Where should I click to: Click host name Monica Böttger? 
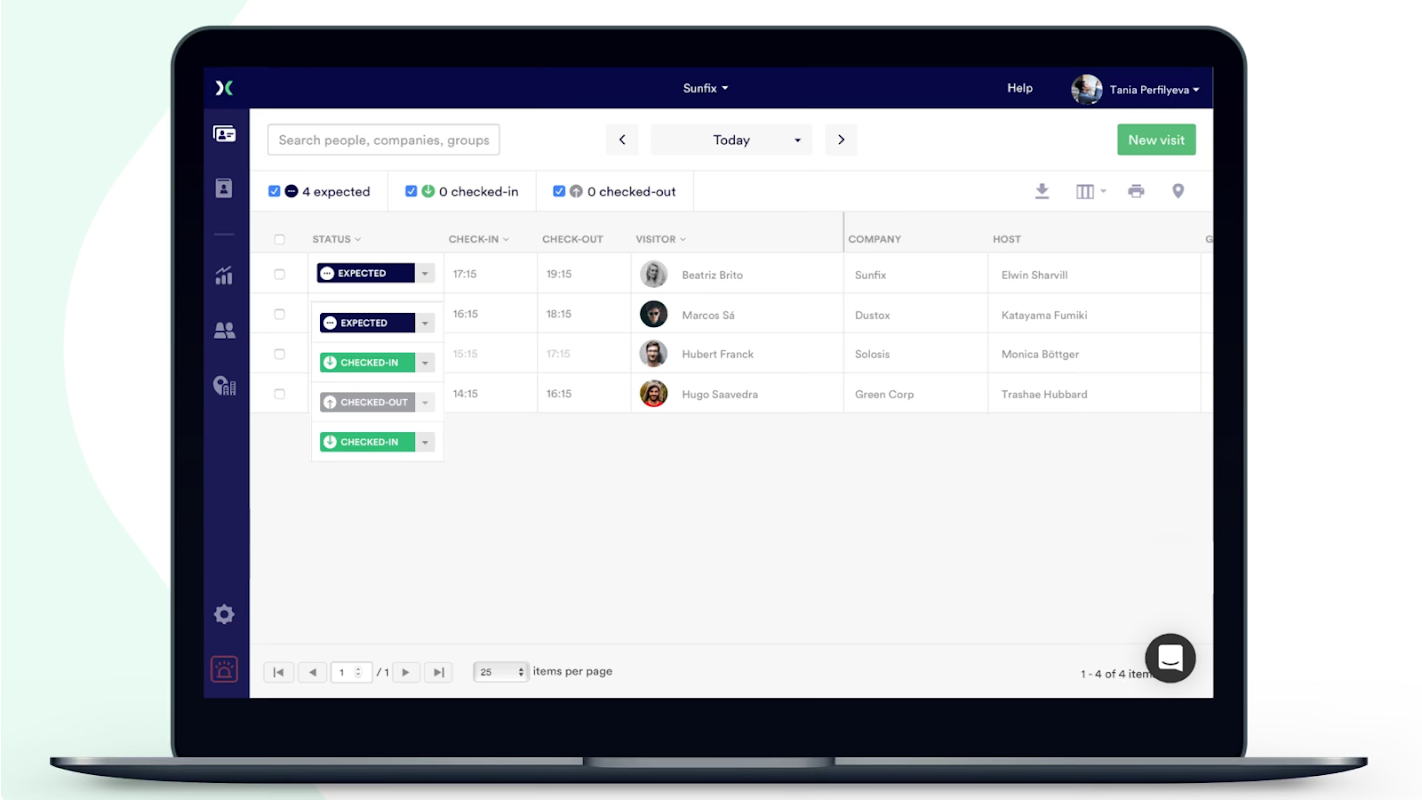1040,354
